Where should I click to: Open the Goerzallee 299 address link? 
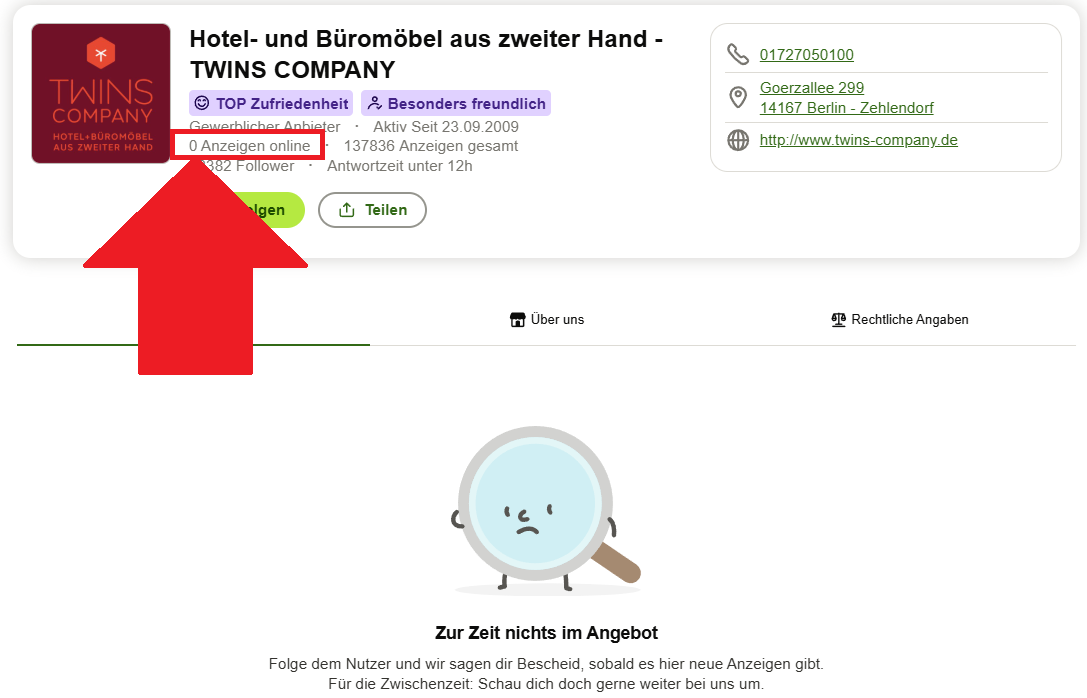click(x=812, y=88)
